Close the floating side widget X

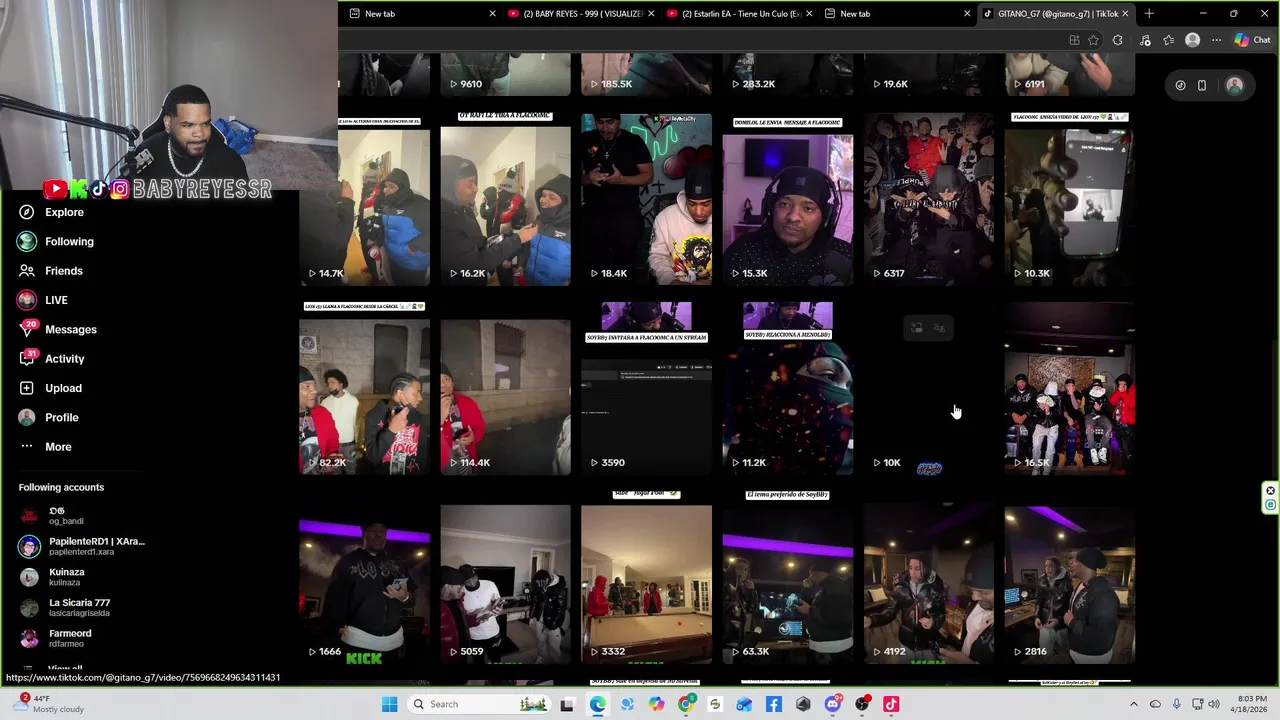(x=1270, y=490)
